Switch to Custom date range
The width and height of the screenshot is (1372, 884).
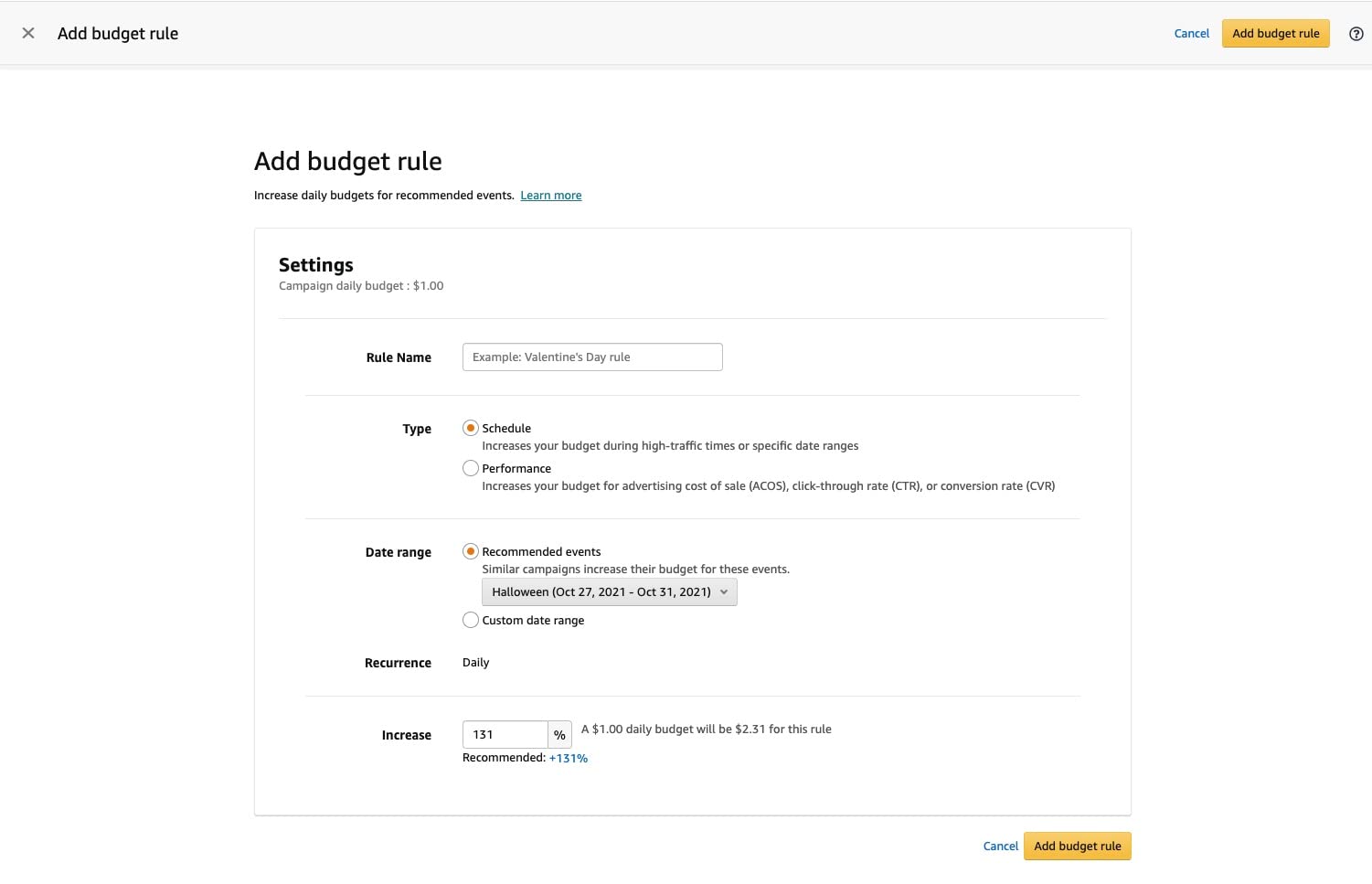coord(471,620)
